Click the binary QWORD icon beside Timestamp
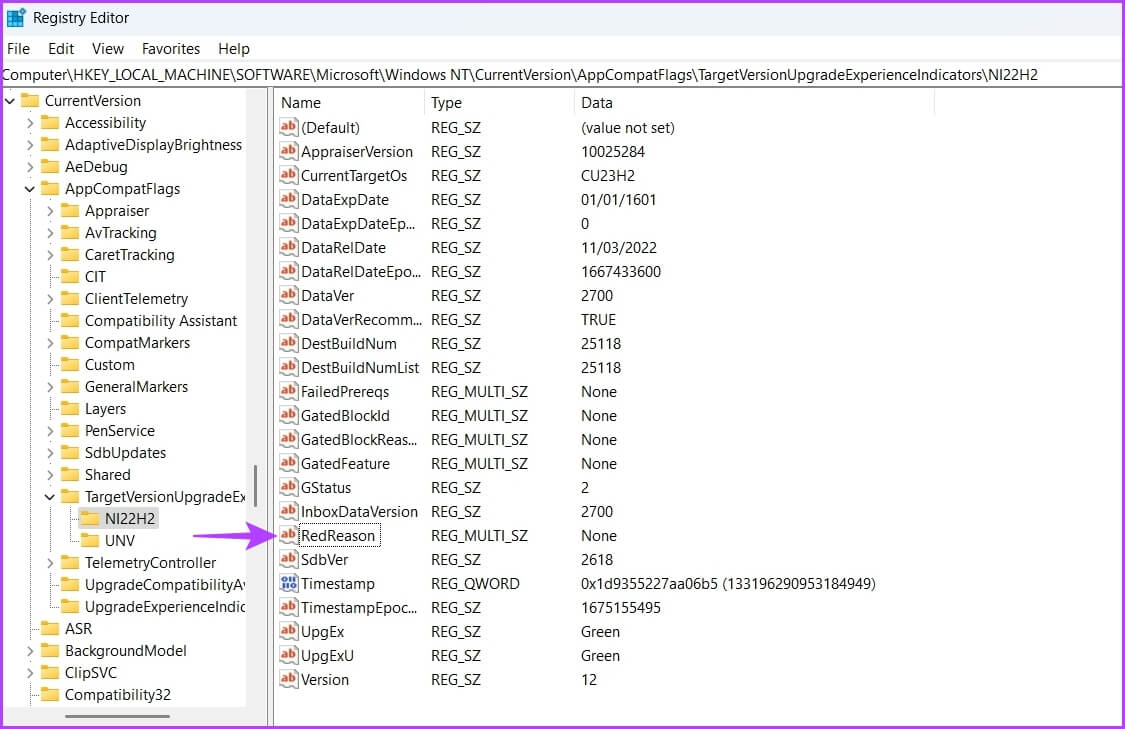 288,583
